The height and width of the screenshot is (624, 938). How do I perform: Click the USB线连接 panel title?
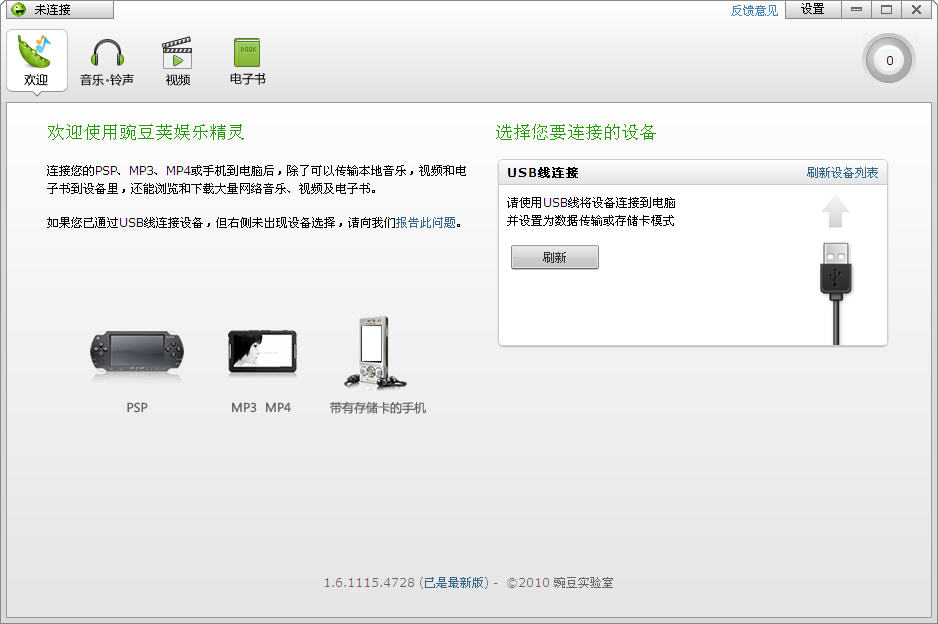pyautogui.click(x=543, y=173)
